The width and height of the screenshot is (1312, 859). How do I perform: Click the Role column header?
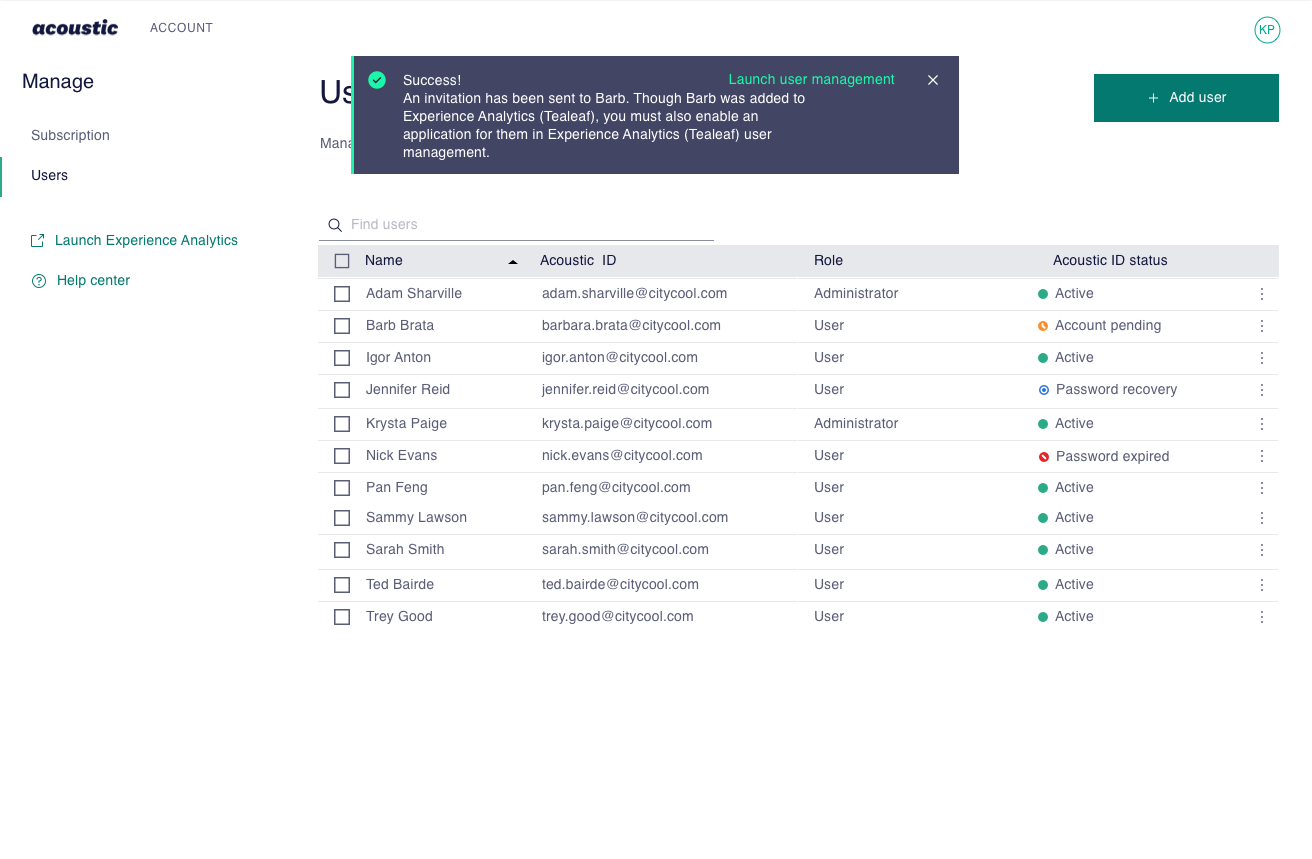coord(828,260)
